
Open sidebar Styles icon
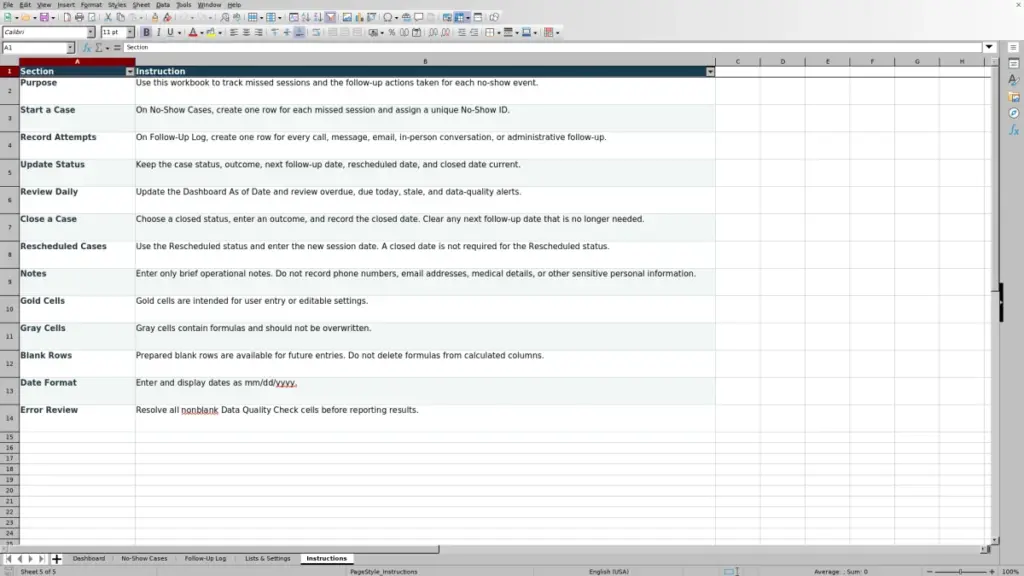tap(1014, 80)
